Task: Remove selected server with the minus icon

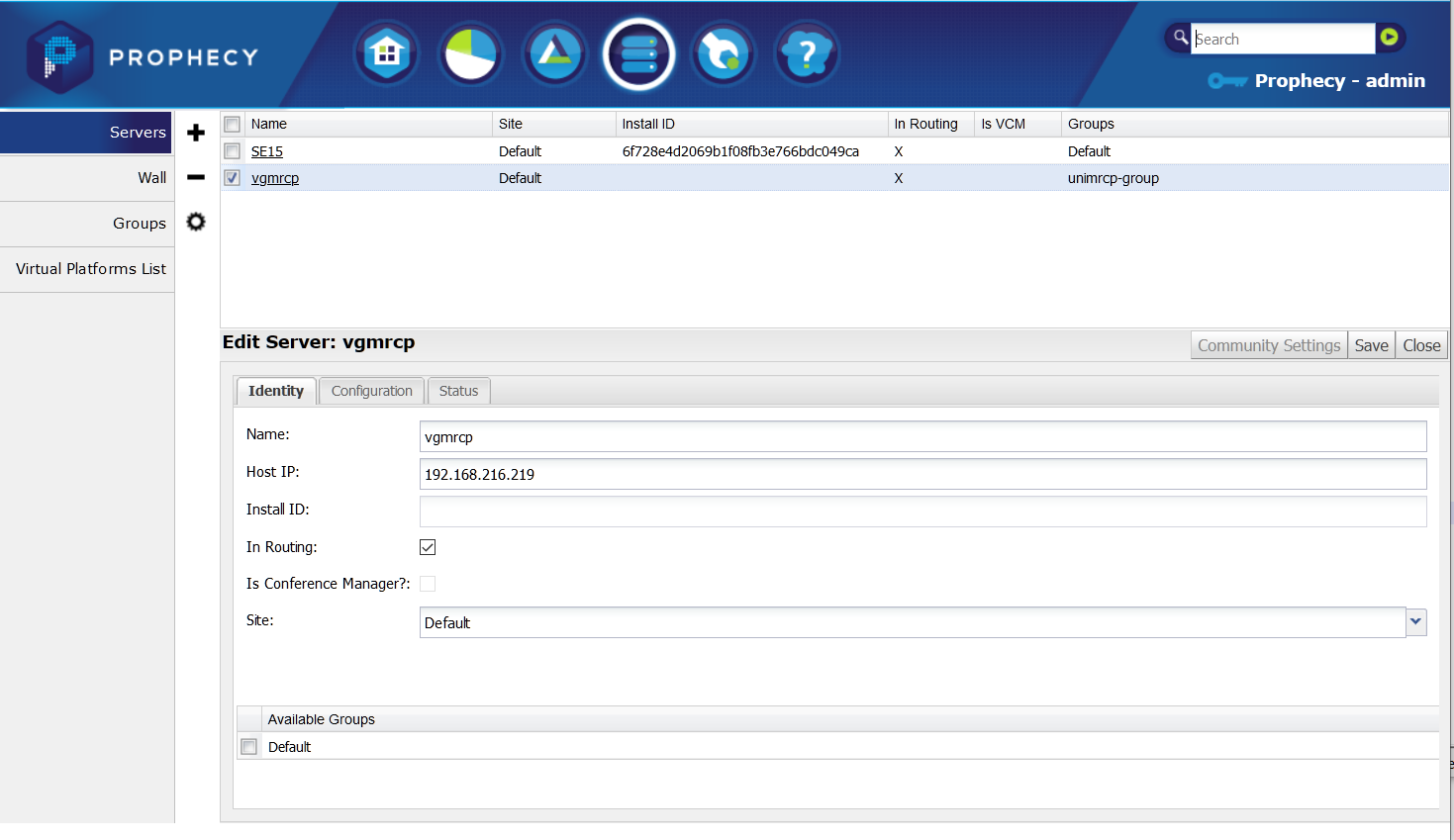Action: point(196,177)
